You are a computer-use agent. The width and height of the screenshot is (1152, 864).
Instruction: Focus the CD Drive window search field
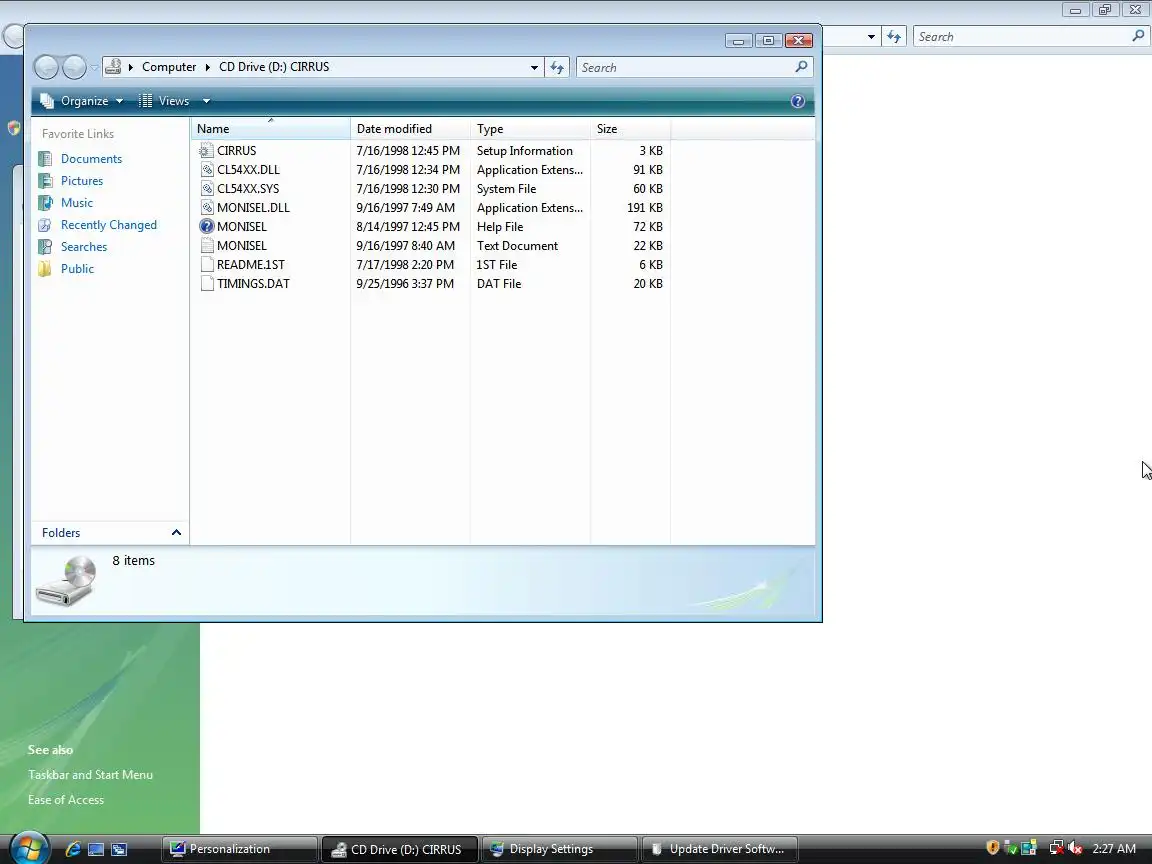[x=685, y=68]
